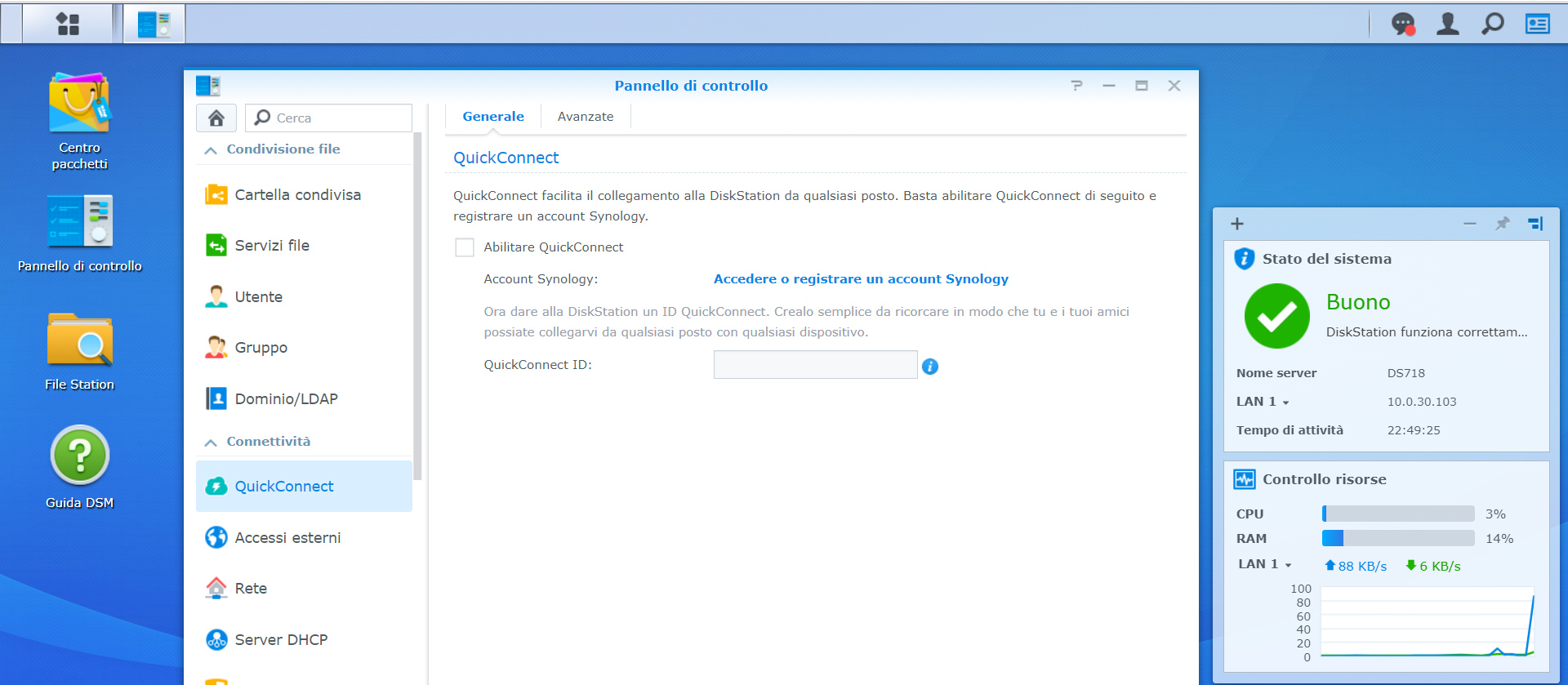Click the RAM usage bar
Image resolution: width=1568 pixels, height=685 pixels.
(x=1398, y=538)
